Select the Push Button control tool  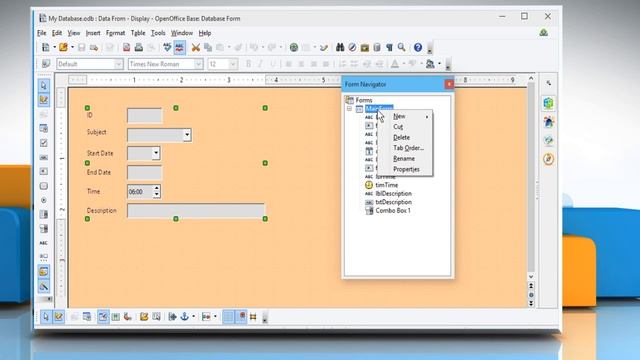(x=44, y=186)
